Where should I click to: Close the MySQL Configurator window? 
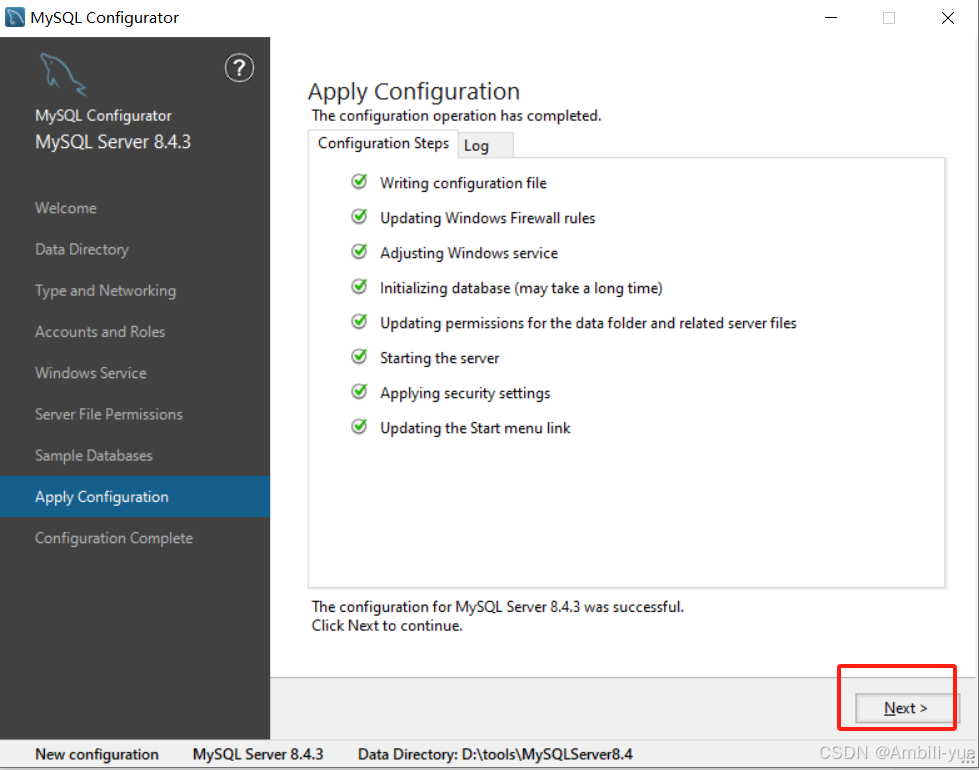click(x=948, y=17)
